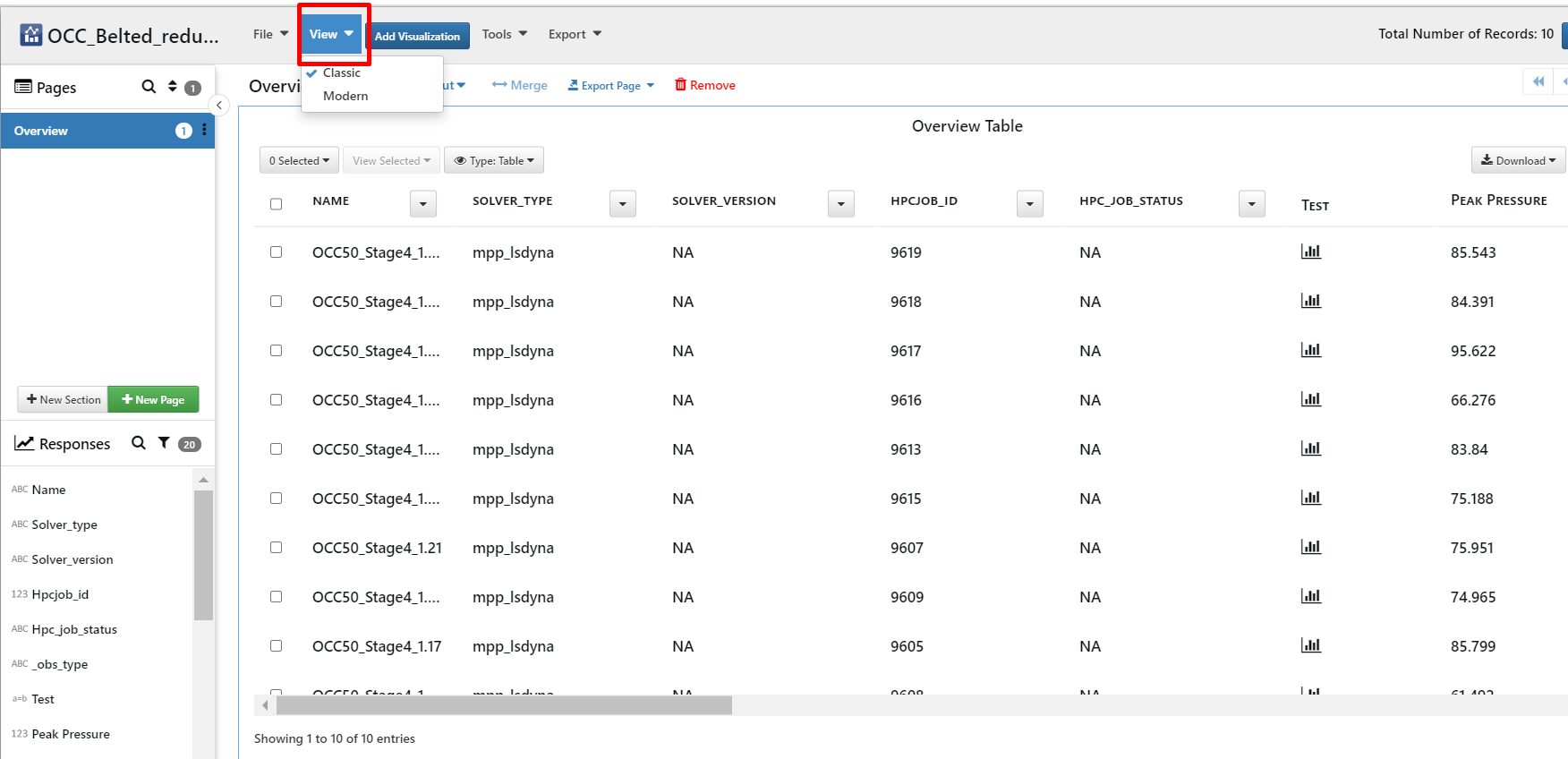Viewport: 1568px width, 759px height.
Task: Click the OCC_Belted app logo icon
Action: click(31, 35)
